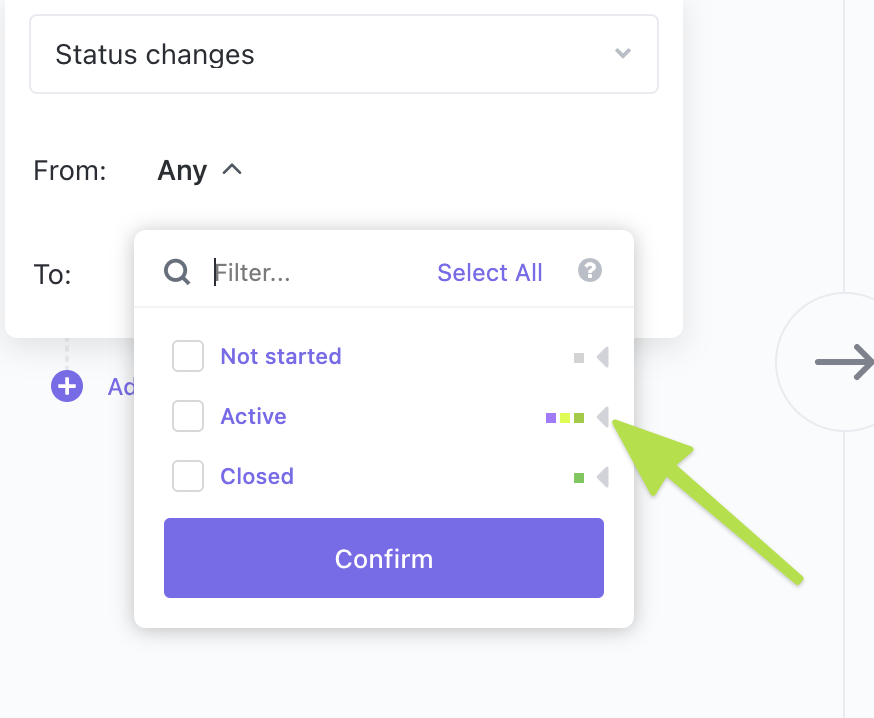Expand the Closed group arrow
Screen dimensions: 874x718
pyautogui.click(x=602, y=477)
